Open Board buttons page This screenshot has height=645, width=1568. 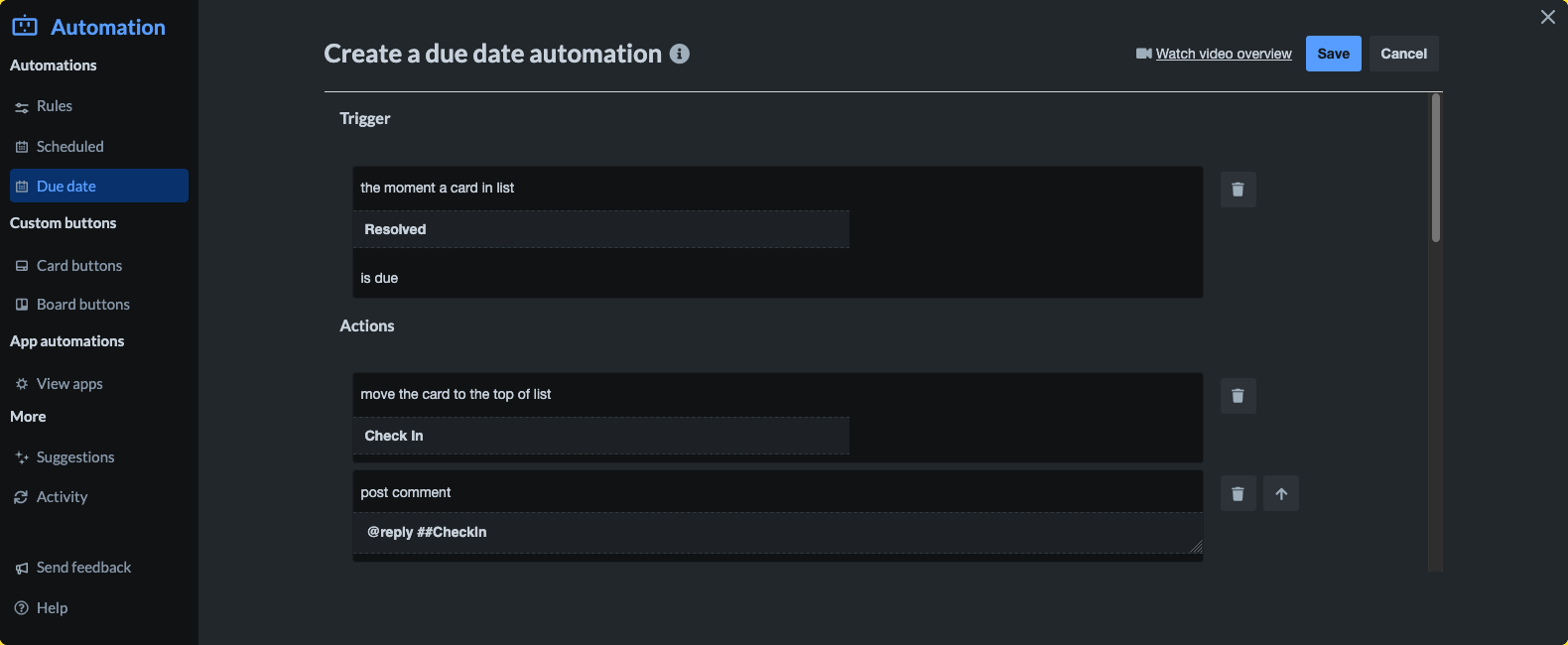coord(83,305)
